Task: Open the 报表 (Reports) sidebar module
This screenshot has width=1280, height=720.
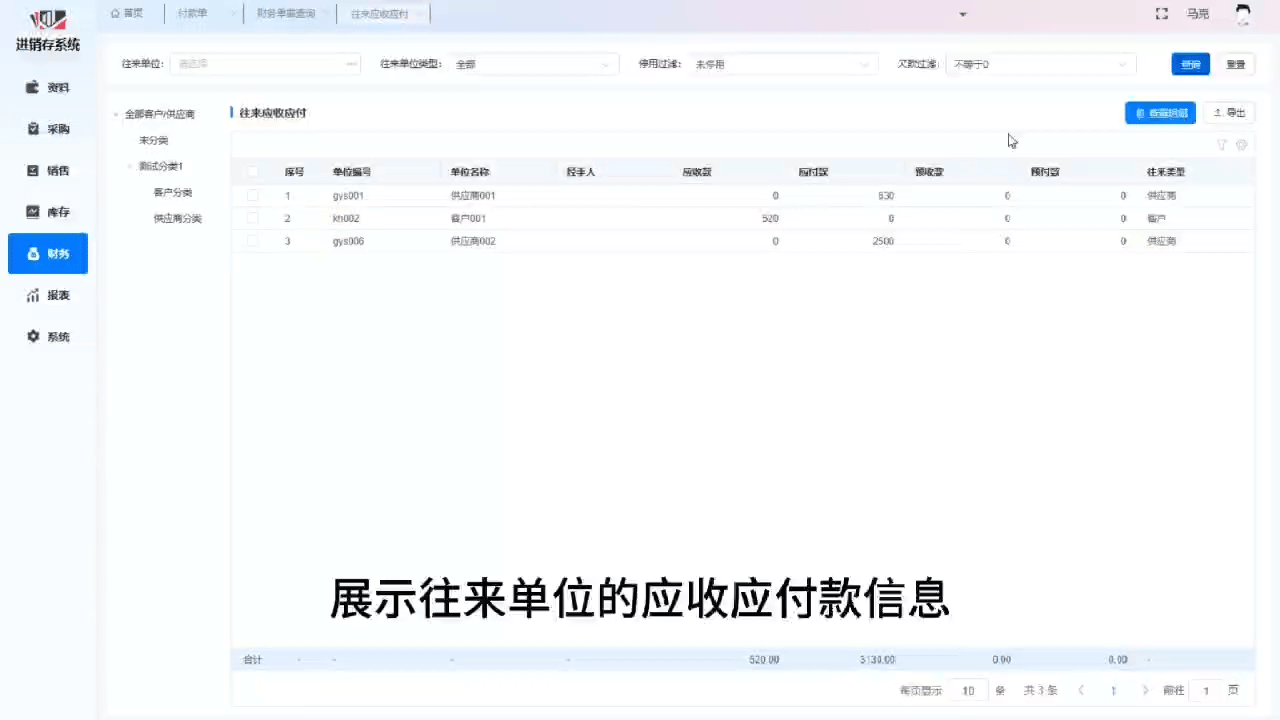Action: [48, 296]
